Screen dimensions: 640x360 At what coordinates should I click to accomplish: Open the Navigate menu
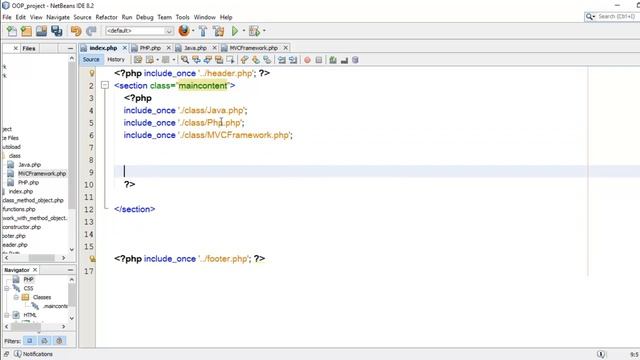click(x=58, y=17)
